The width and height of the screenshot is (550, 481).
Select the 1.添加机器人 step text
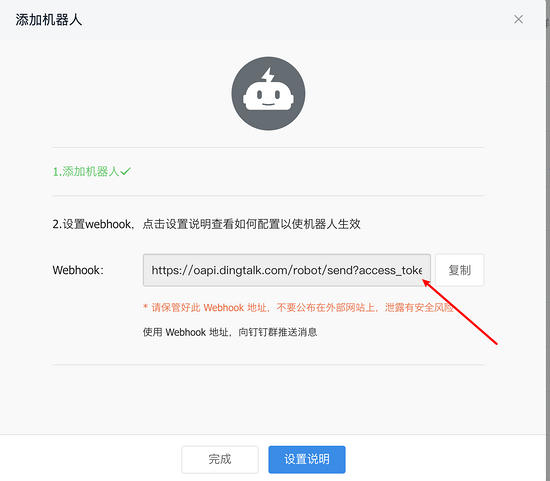(x=86, y=172)
